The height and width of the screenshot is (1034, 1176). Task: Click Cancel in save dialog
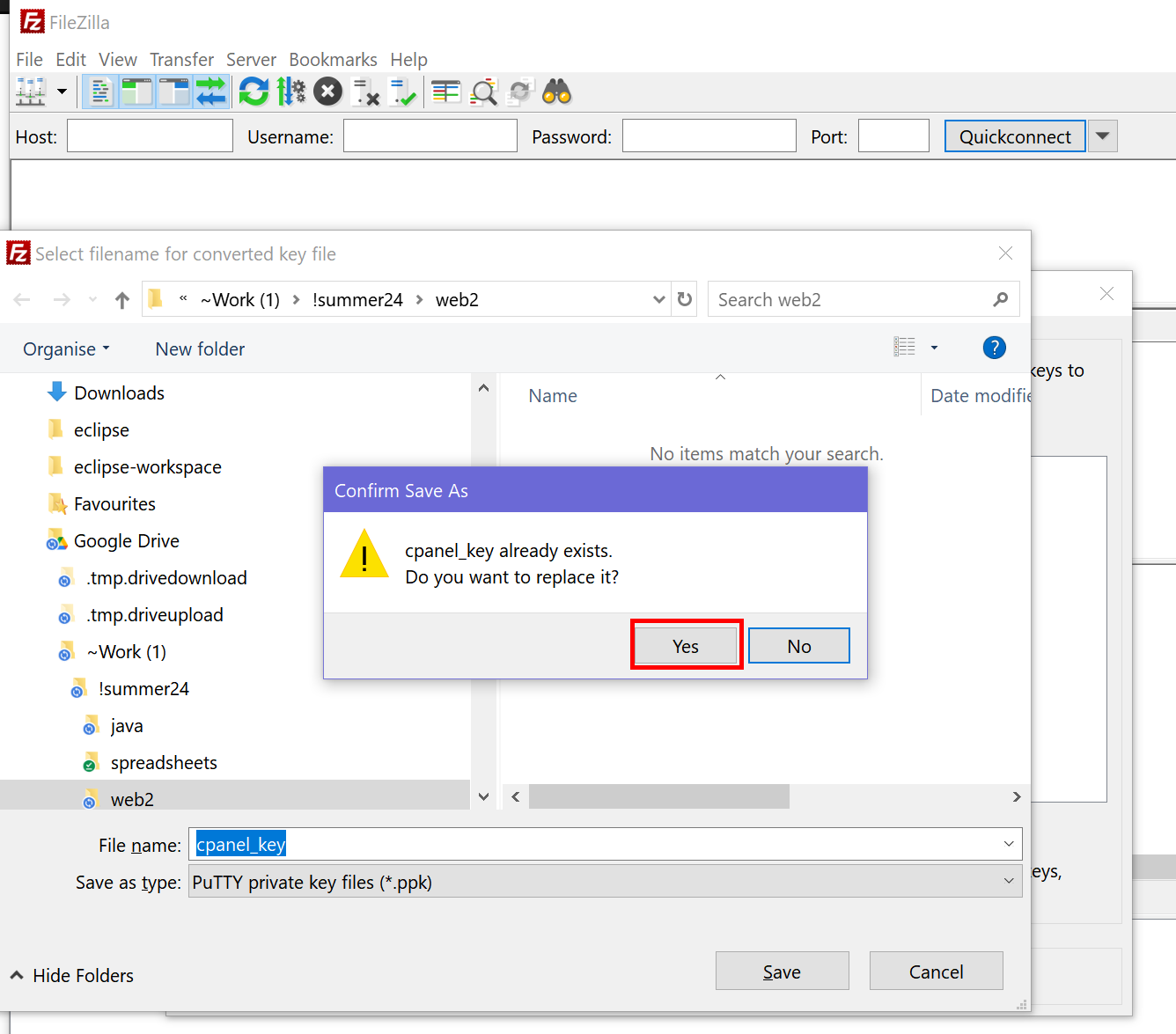point(936,972)
